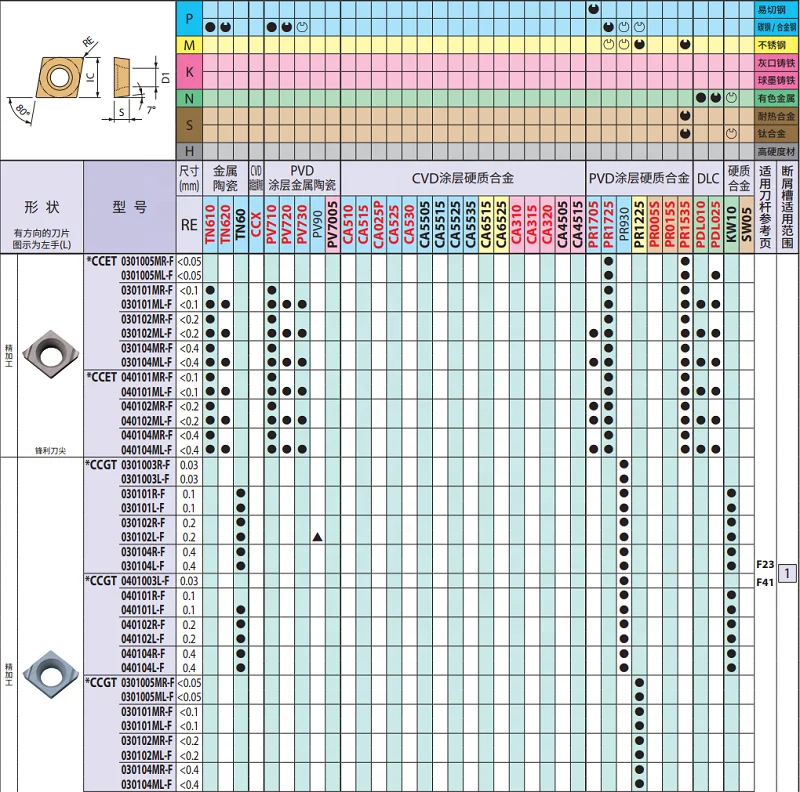
Task: Click the CA025P grade header
Action: tap(379, 225)
